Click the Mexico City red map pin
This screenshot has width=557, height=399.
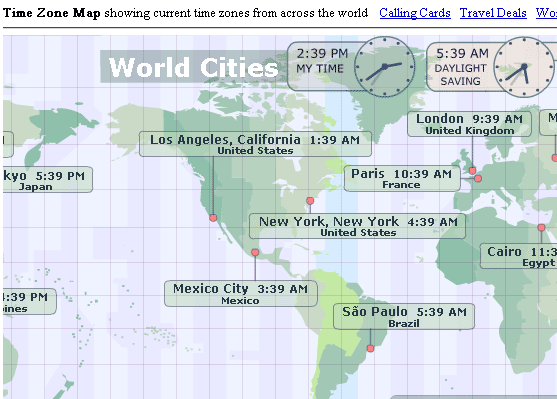255,253
